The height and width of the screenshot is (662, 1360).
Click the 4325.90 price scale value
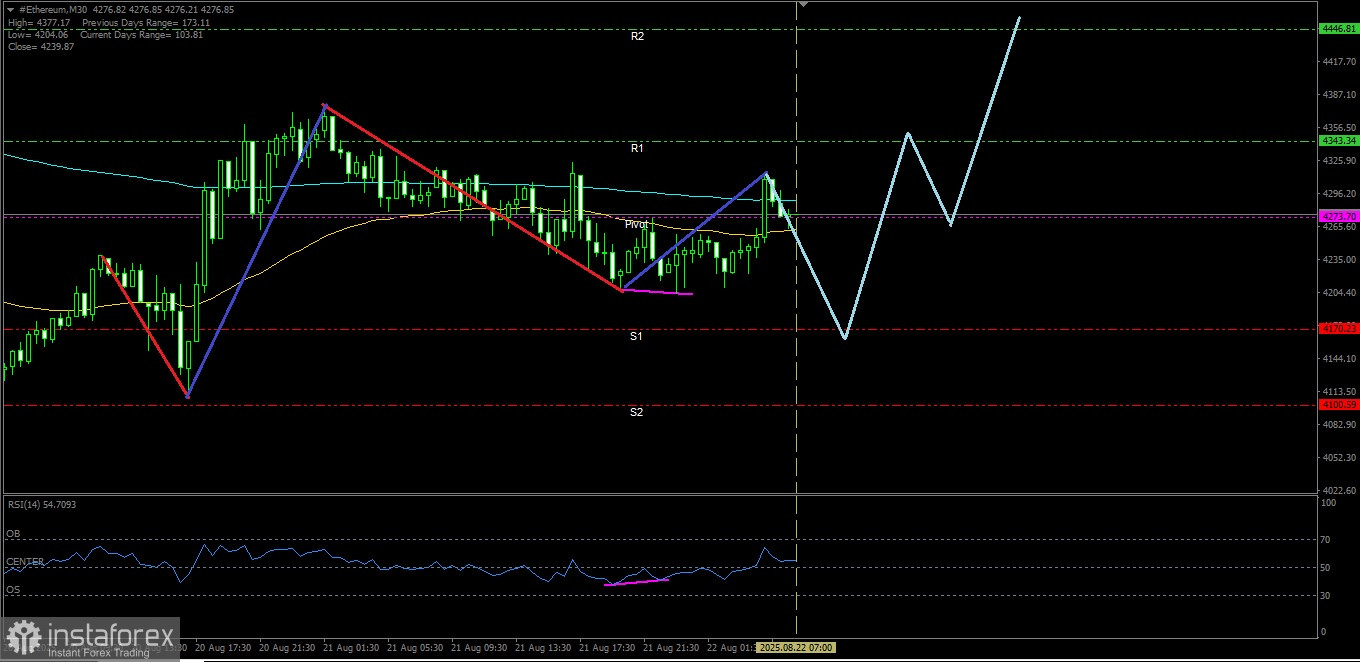(1338, 160)
